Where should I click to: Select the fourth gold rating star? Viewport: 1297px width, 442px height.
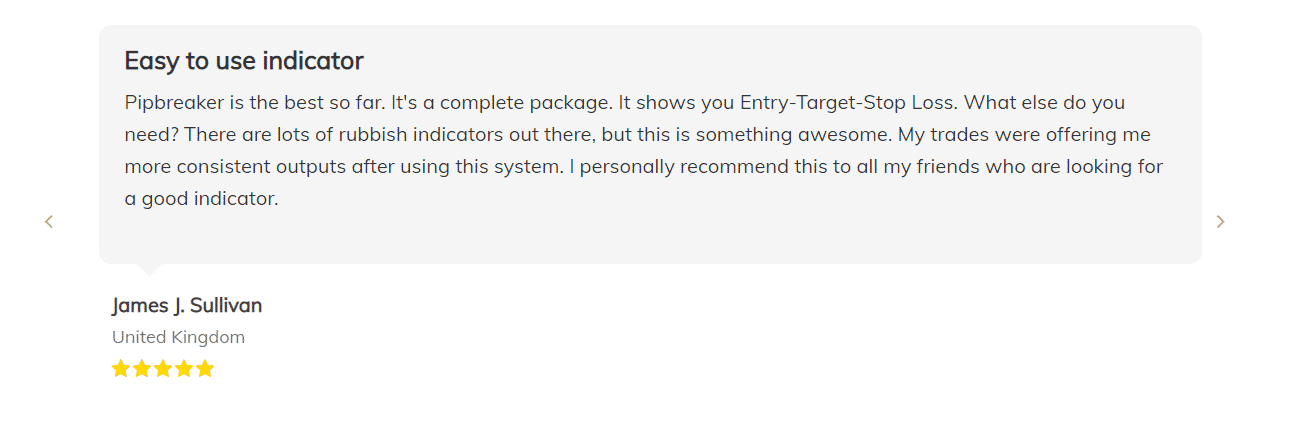[184, 369]
